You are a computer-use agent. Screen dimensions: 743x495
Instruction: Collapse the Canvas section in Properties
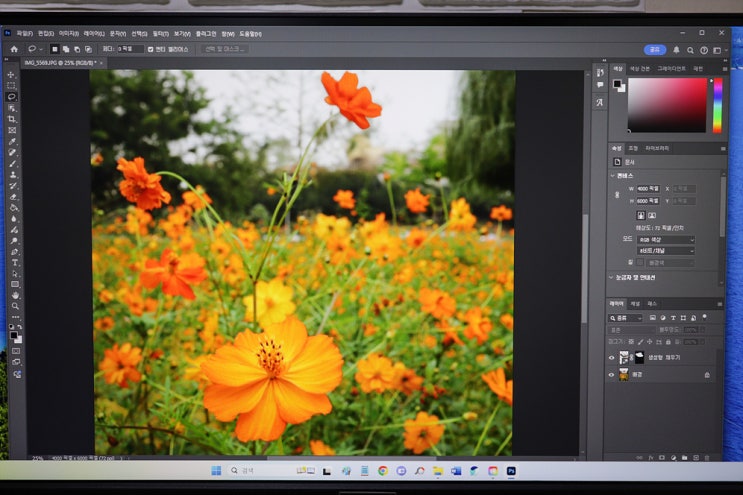click(x=614, y=175)
